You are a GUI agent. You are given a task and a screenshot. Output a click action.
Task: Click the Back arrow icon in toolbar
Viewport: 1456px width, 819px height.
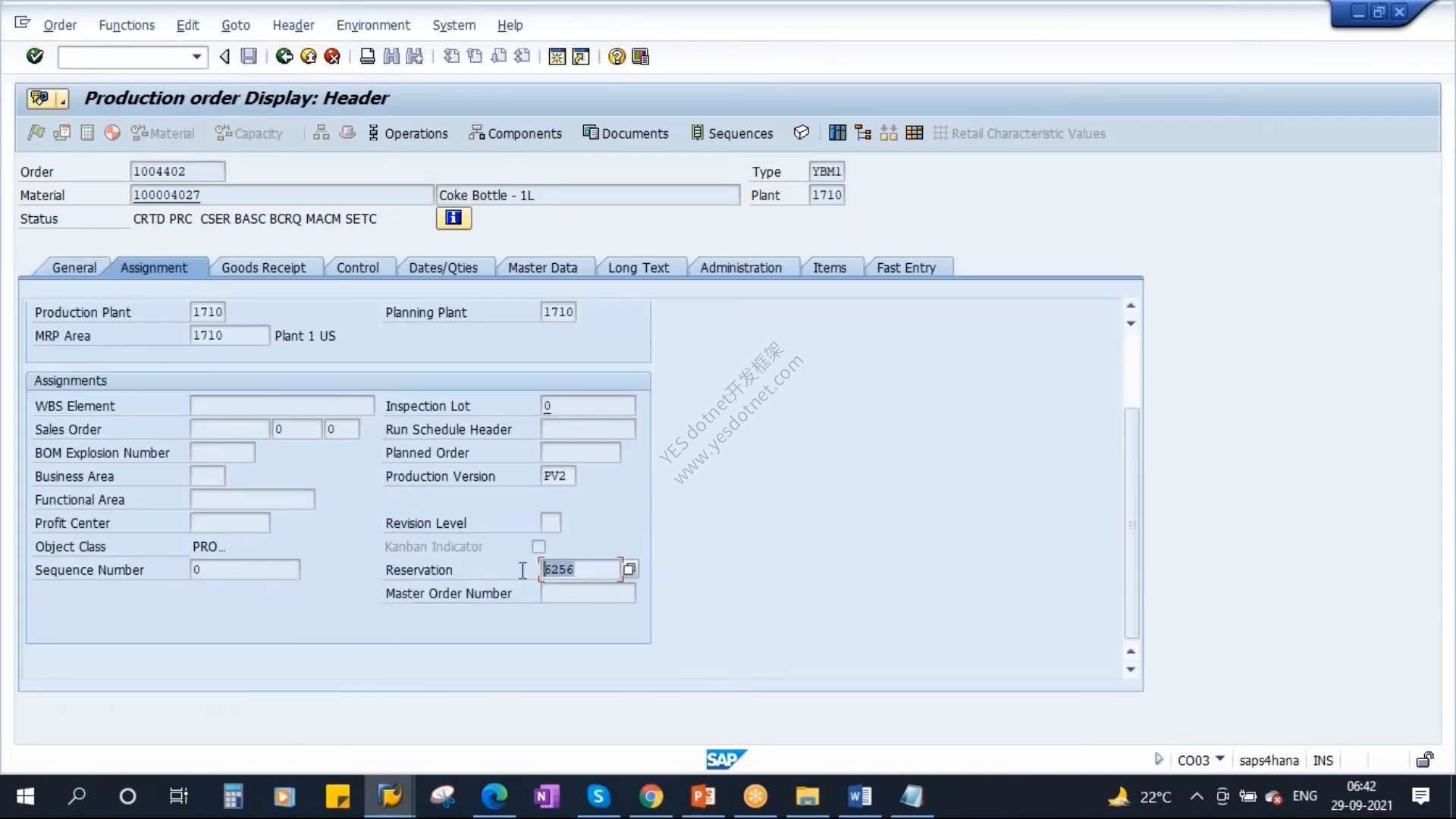(x=224, y=56)
